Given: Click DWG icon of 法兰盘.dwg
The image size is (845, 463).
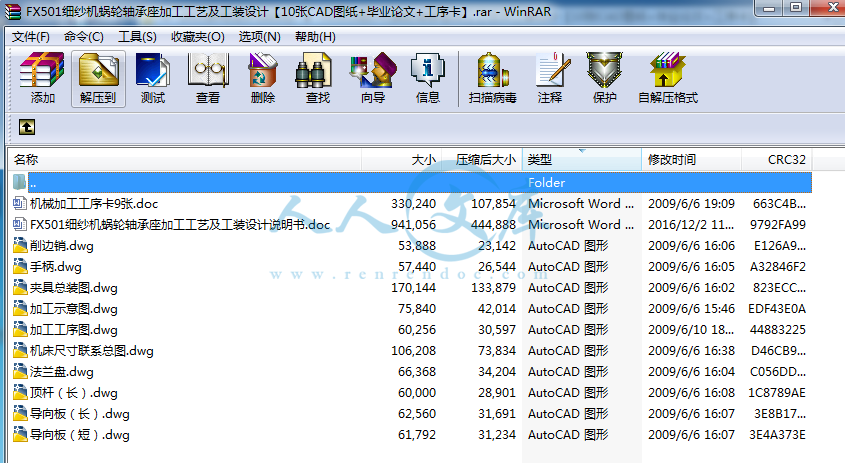Looking at the screenshot, I should coord(20,371).
